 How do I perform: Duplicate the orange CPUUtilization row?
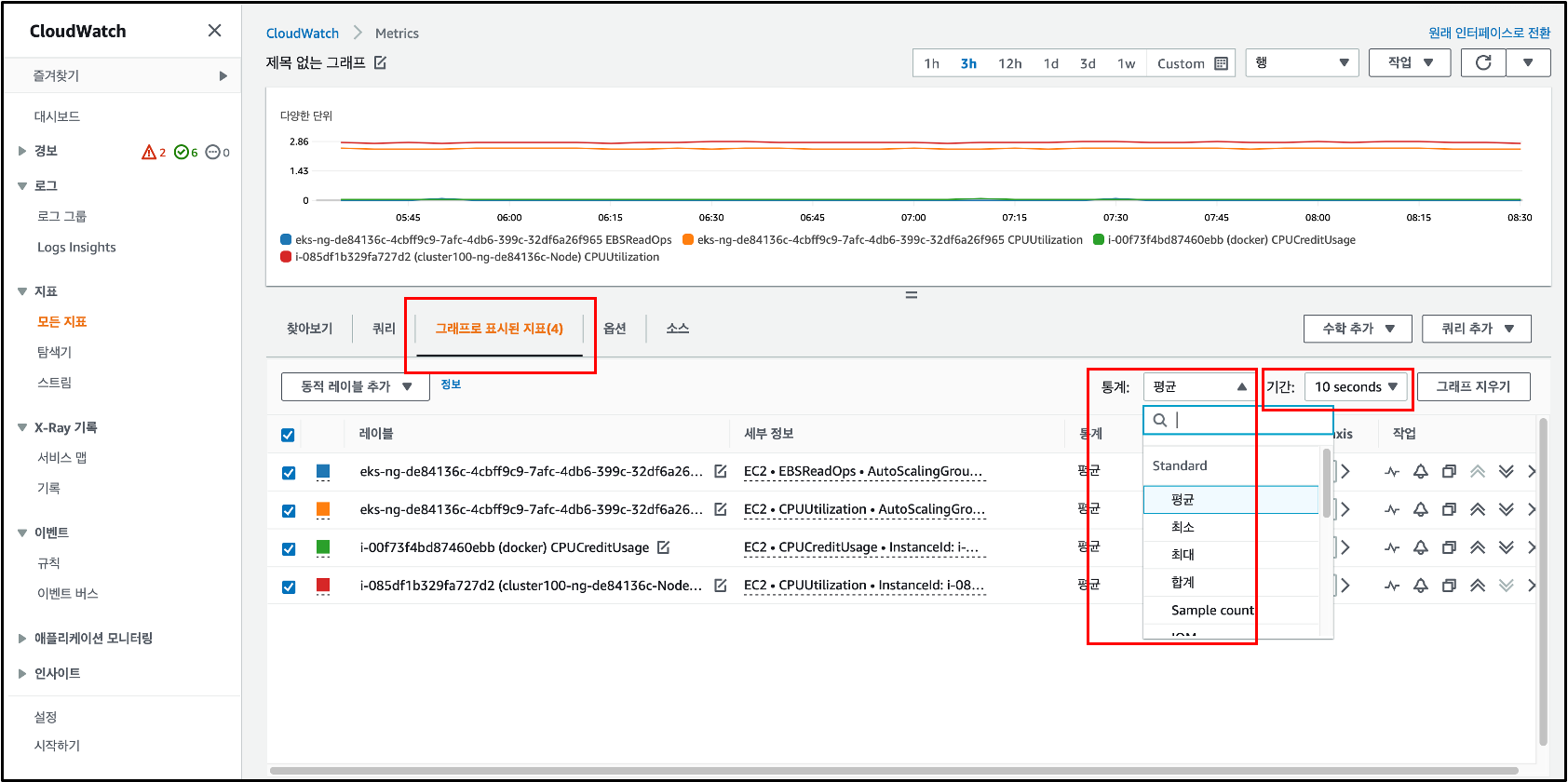click(x=1449, y=510)
